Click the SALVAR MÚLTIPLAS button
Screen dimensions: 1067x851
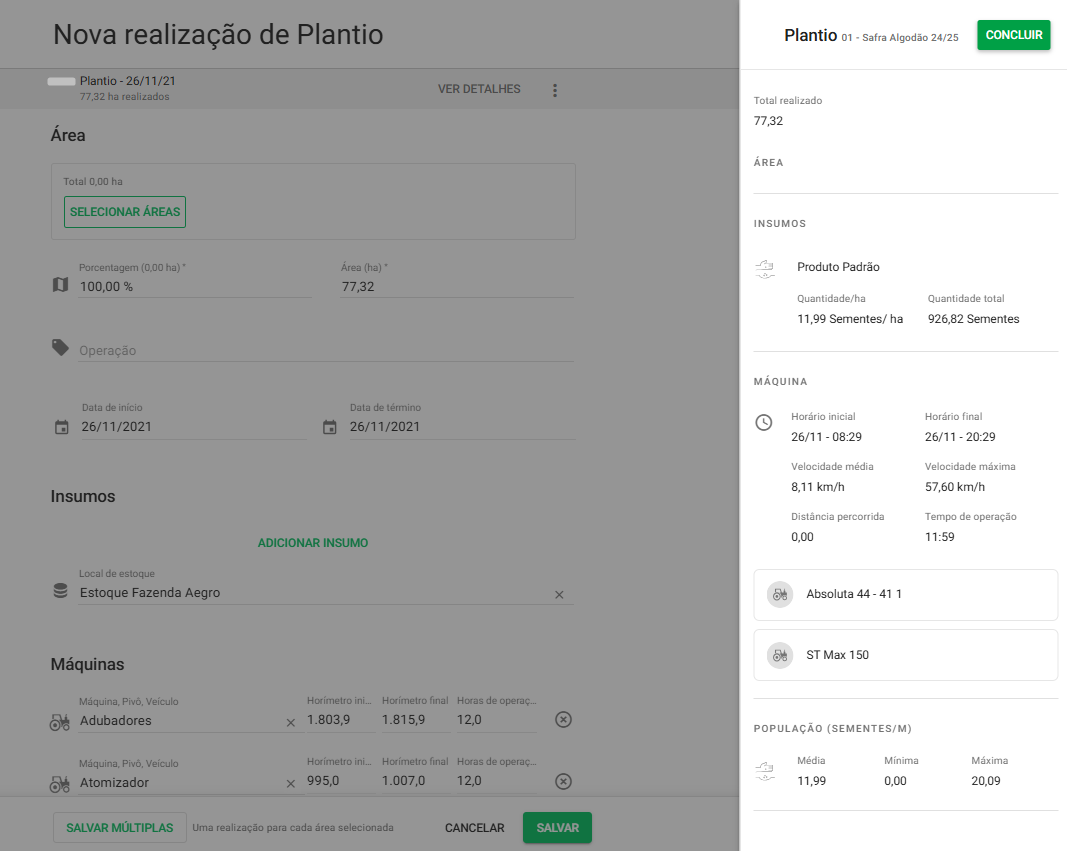120,828
